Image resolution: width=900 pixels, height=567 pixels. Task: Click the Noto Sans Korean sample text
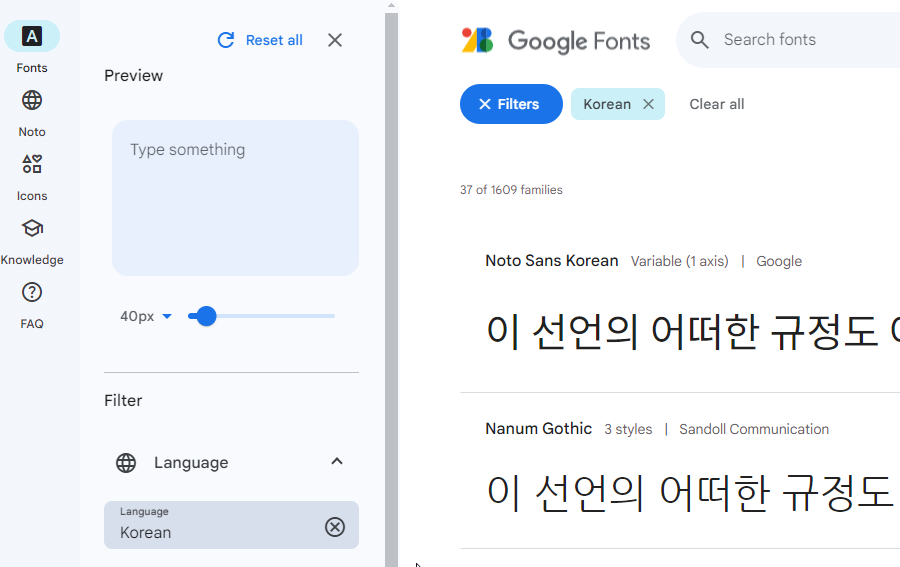pos(693,332)
